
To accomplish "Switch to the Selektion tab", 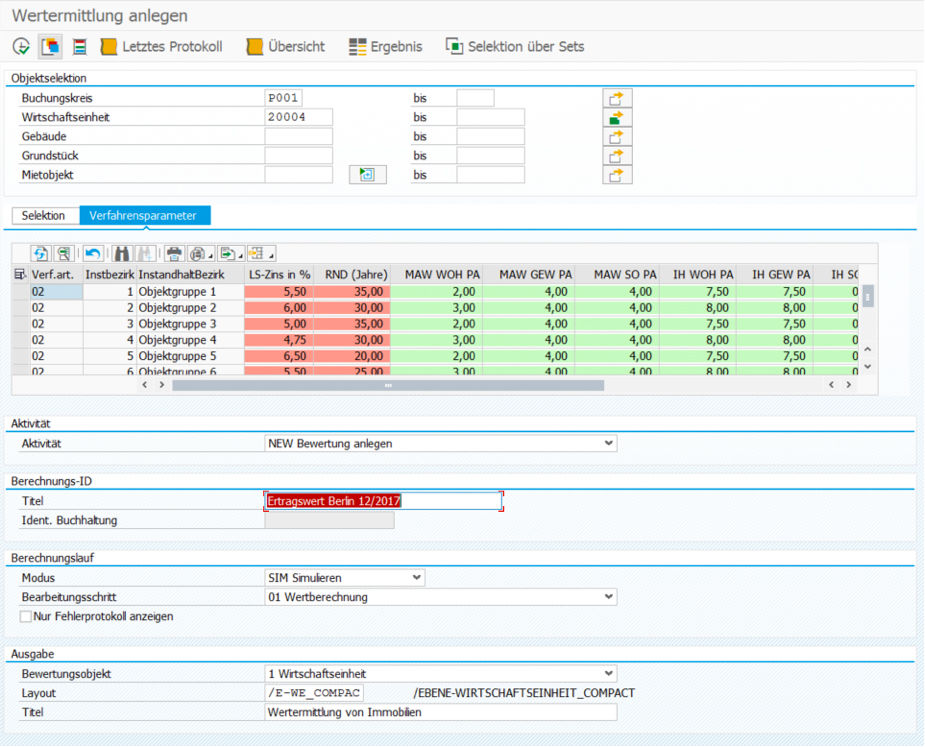I will tap(43, 216).
